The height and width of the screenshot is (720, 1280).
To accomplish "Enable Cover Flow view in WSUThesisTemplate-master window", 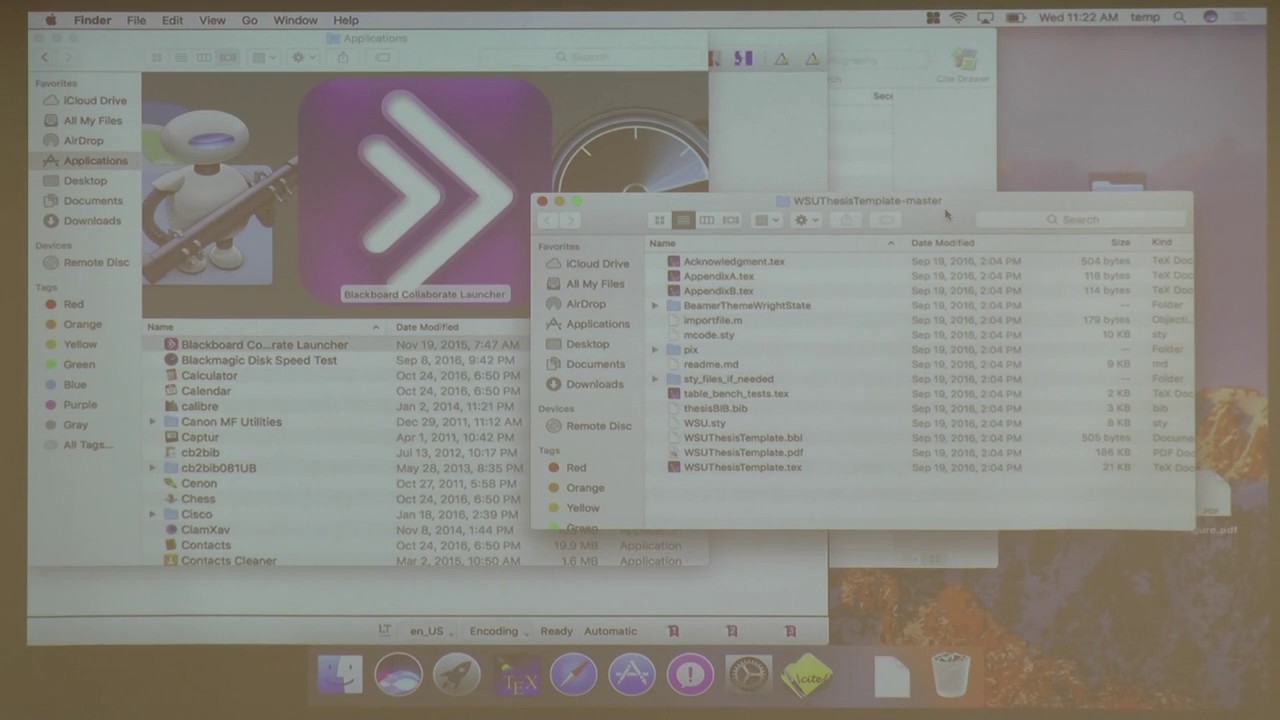I will point(731,220).
